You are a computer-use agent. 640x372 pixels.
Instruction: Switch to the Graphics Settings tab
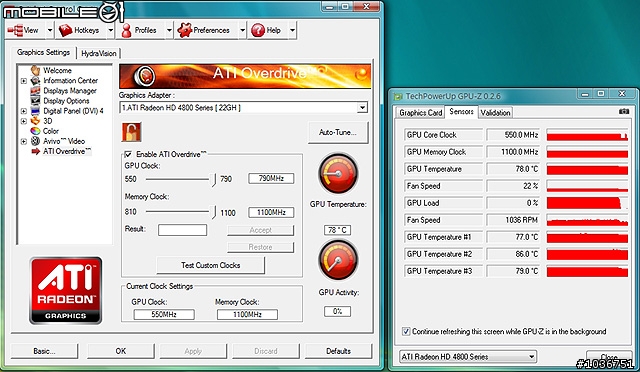point(44,52)
